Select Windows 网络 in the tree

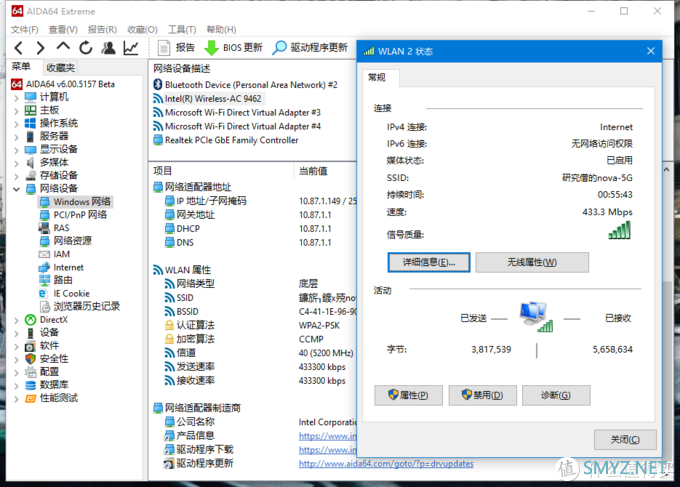click(75, 202)
